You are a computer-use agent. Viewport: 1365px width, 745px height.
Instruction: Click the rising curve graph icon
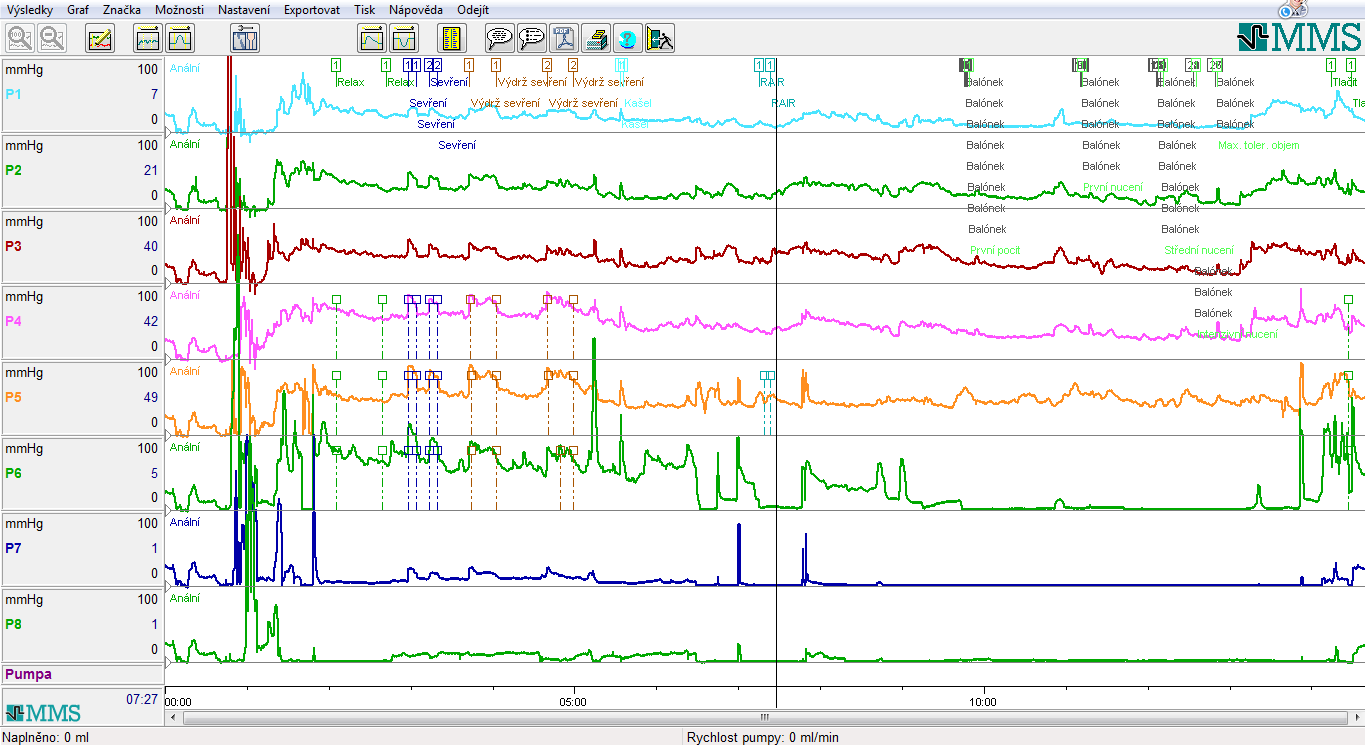click(372, 39)
